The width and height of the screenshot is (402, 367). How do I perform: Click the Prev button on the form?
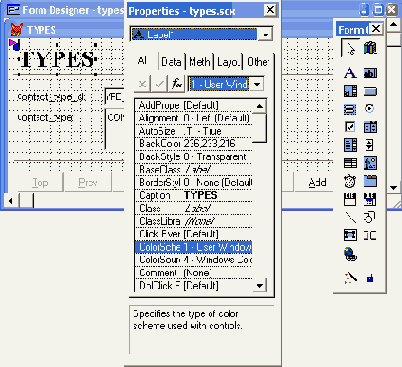coord(88,183)
